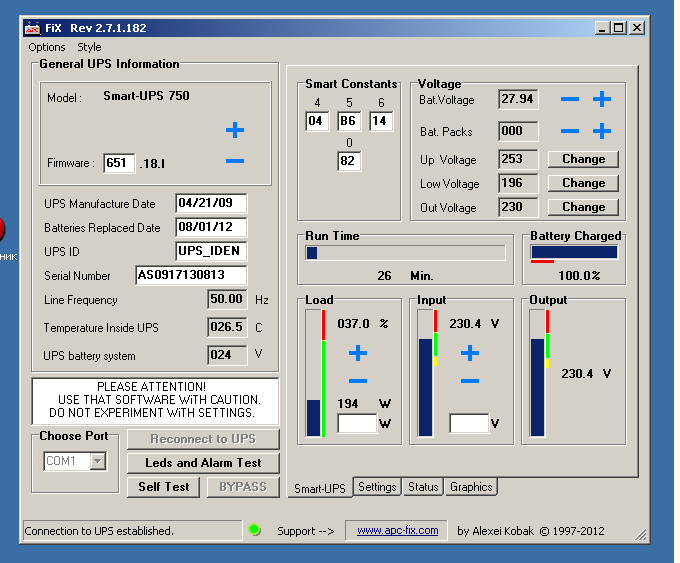Click the Serial Number input field
This screenshot has height=563, width=680.
coord(190,275)
